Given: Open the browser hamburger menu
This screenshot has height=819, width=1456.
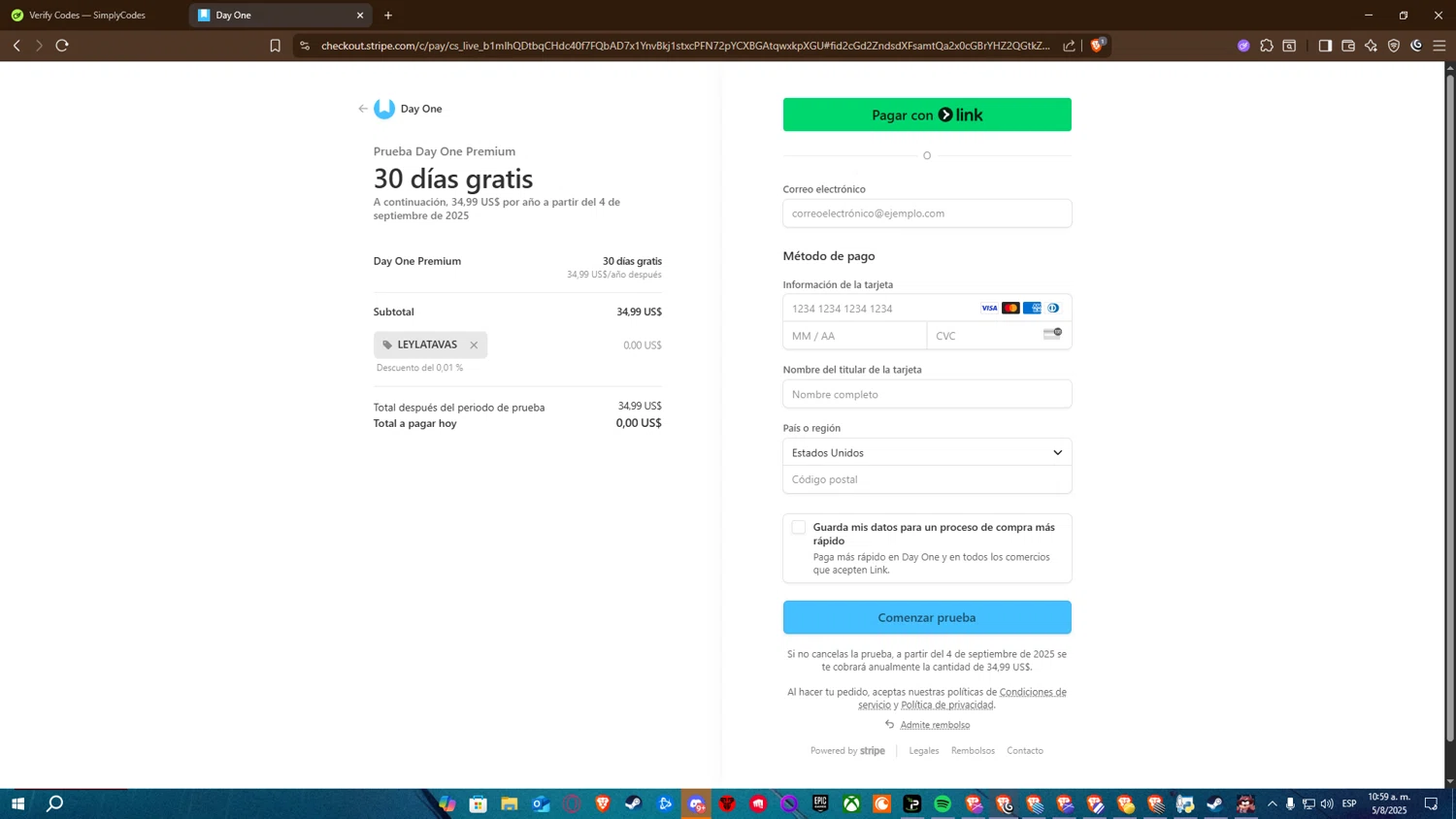Looking at the screenshot, I should click(x=1439, y=46).
